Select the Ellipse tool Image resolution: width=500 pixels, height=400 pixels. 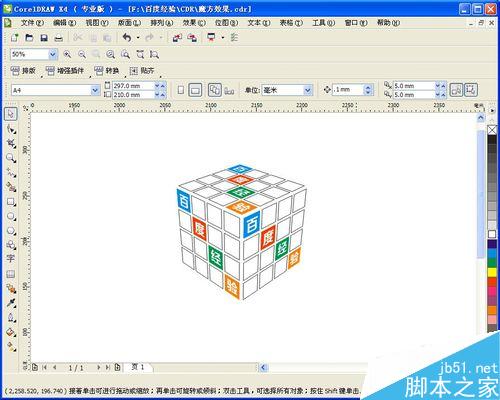[x=11, y=217]
